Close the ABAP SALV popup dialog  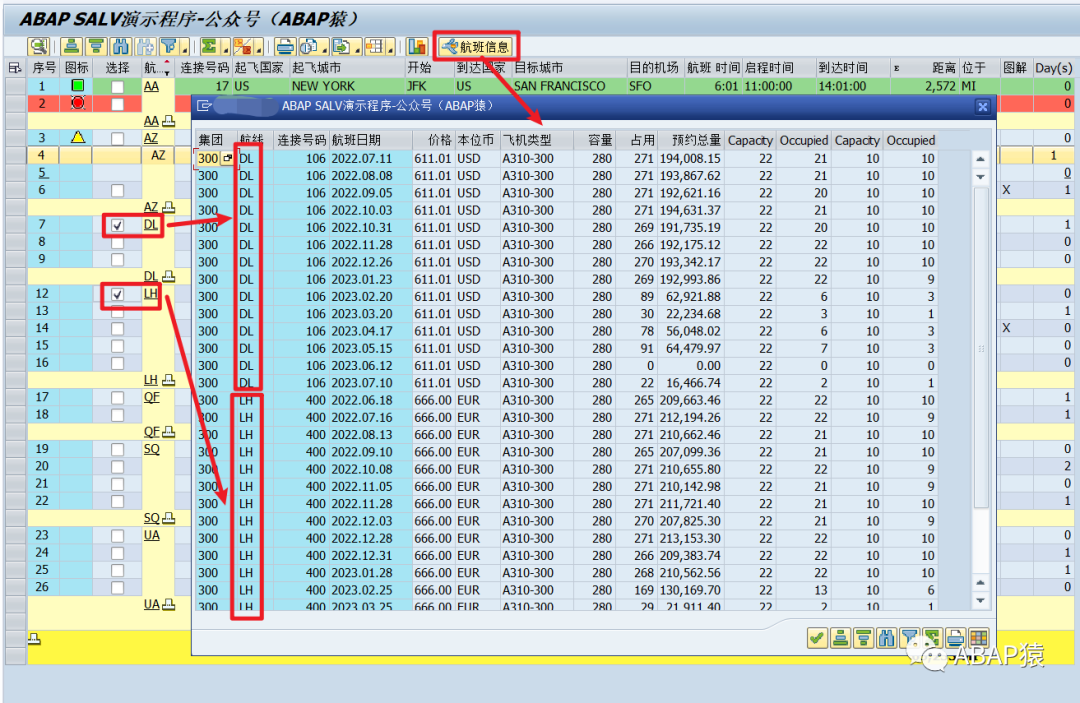983,106
